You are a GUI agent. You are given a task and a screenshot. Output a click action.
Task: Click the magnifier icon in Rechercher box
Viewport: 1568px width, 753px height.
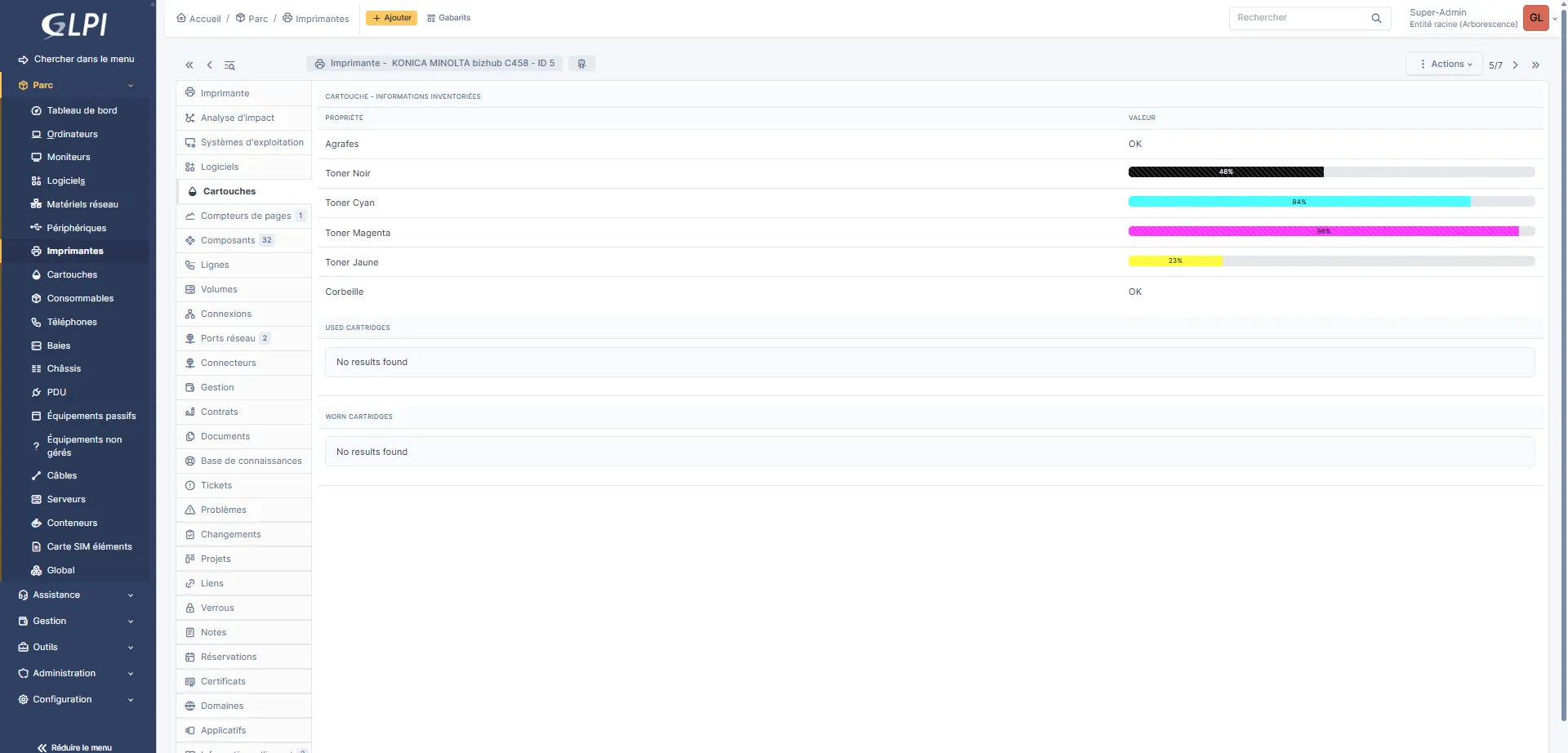(x=1376, y=18)
